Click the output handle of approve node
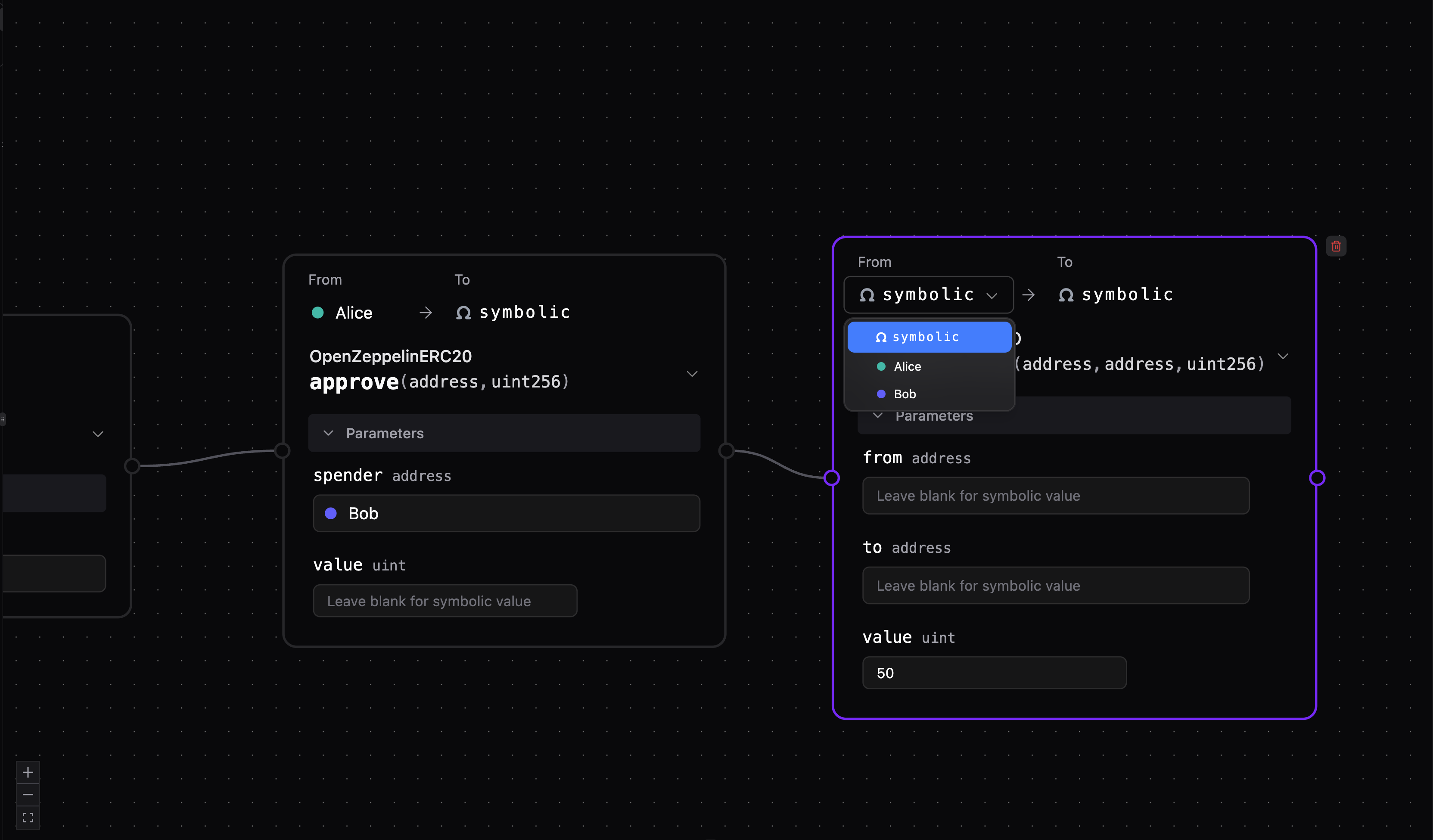Image resolution: width=1433 pixels, height=840 pixels. [x=726, y=451]
